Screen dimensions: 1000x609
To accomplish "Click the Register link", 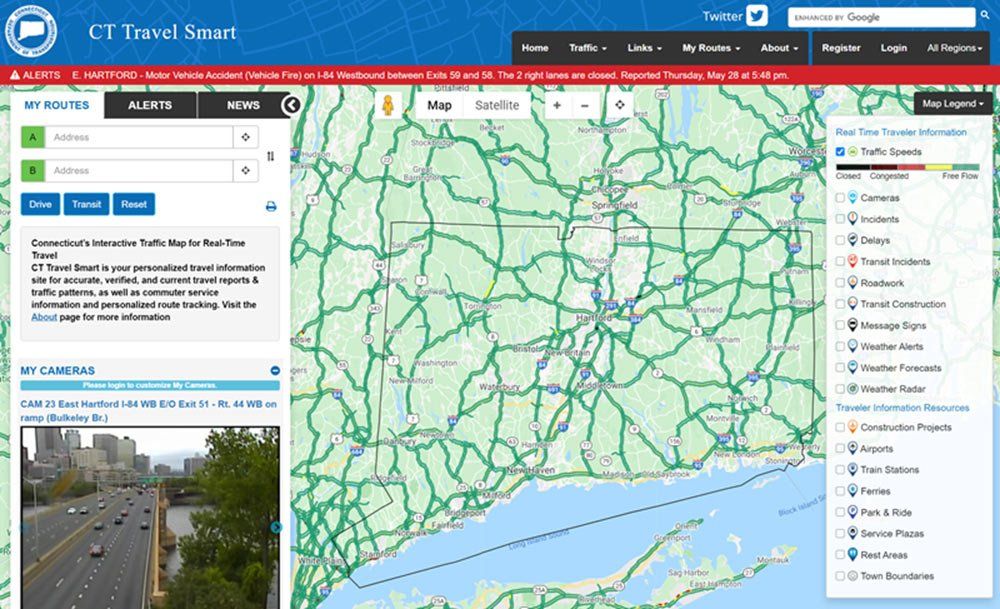I will pos(841,48).
